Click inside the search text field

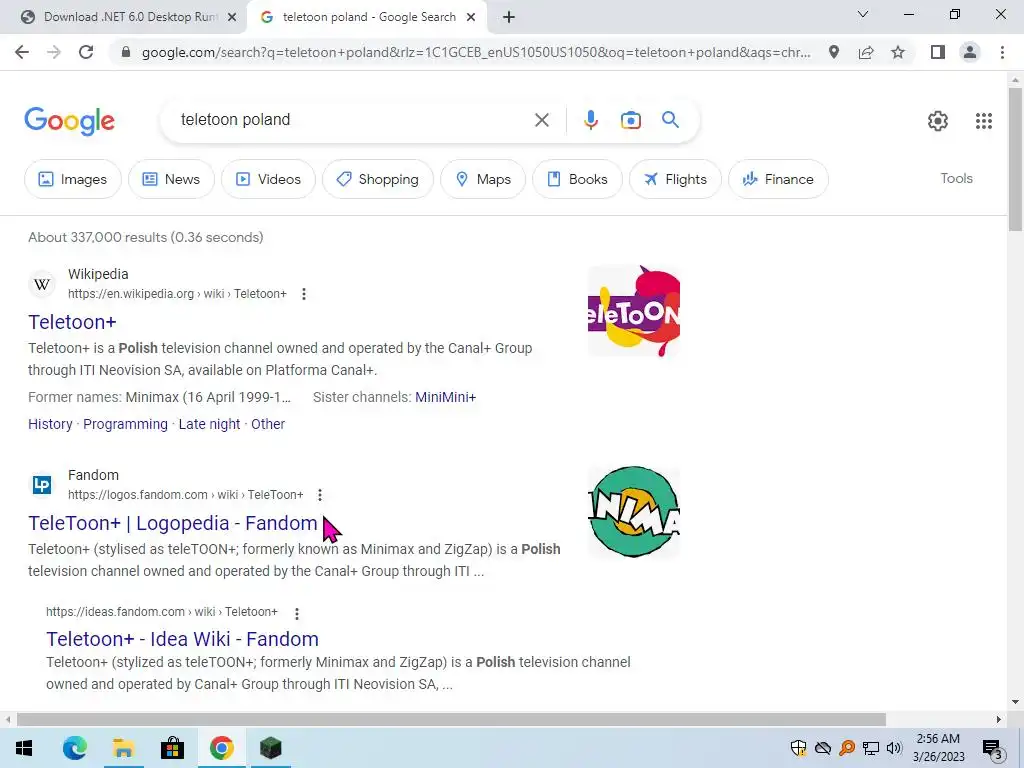[353, 120]
